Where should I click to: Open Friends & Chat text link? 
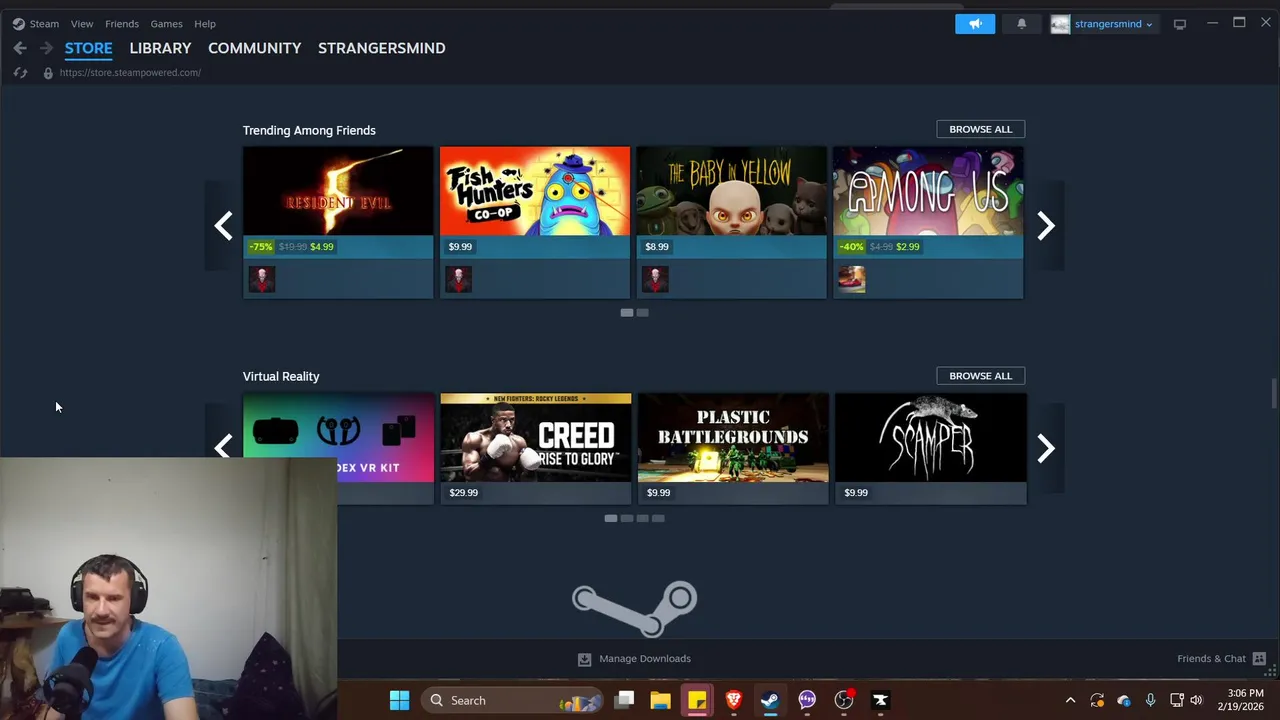(1211, 659)
